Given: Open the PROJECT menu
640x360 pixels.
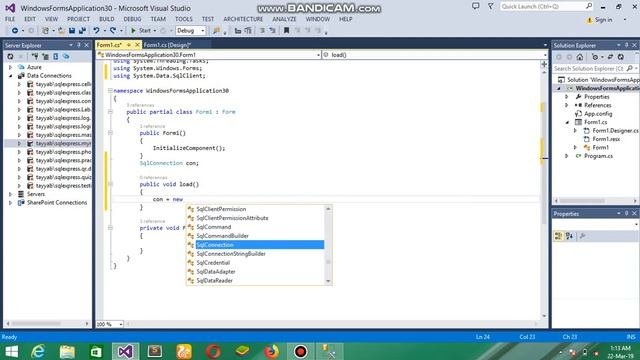Looking at the screenshot, I should pos(78,19).
